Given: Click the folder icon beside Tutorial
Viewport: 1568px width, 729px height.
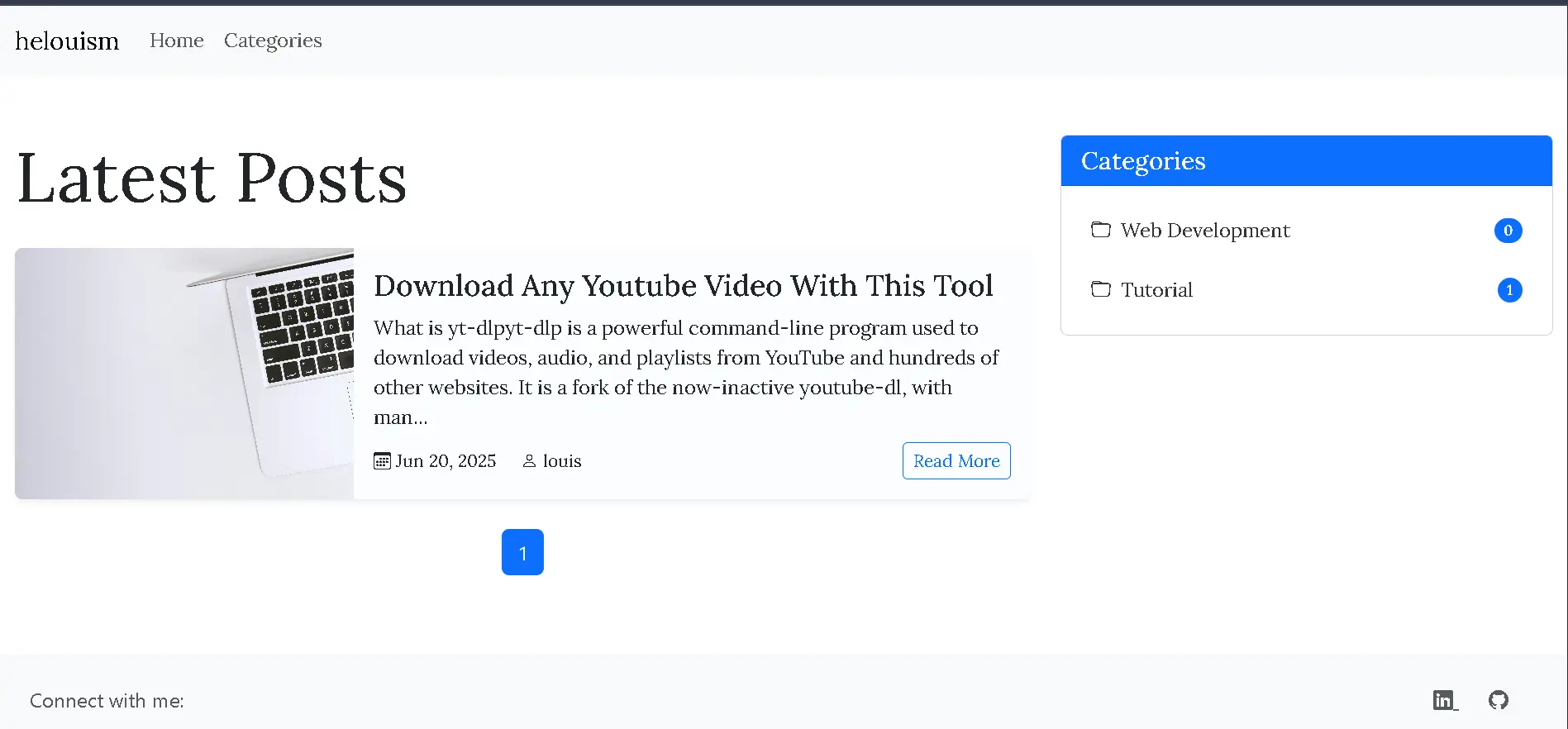Looking at the screenshot, I should pos(1100,289).
